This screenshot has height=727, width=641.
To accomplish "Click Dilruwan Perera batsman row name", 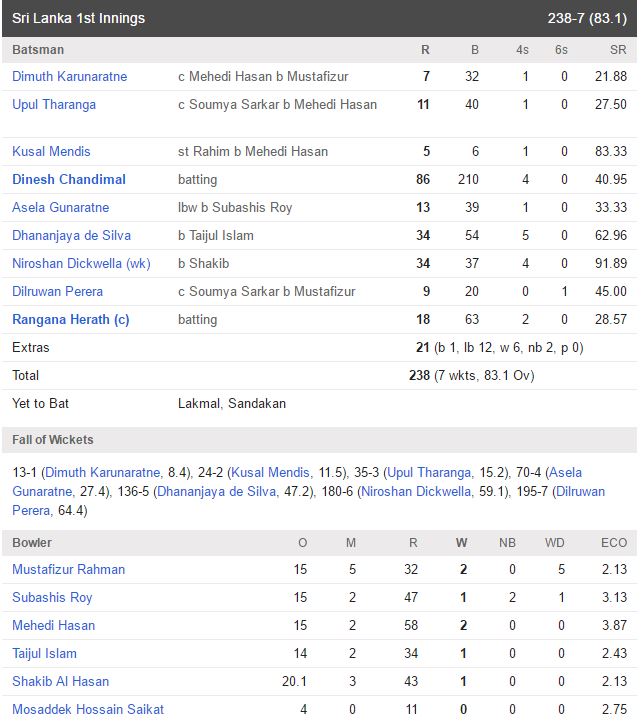I will [57, 291].
